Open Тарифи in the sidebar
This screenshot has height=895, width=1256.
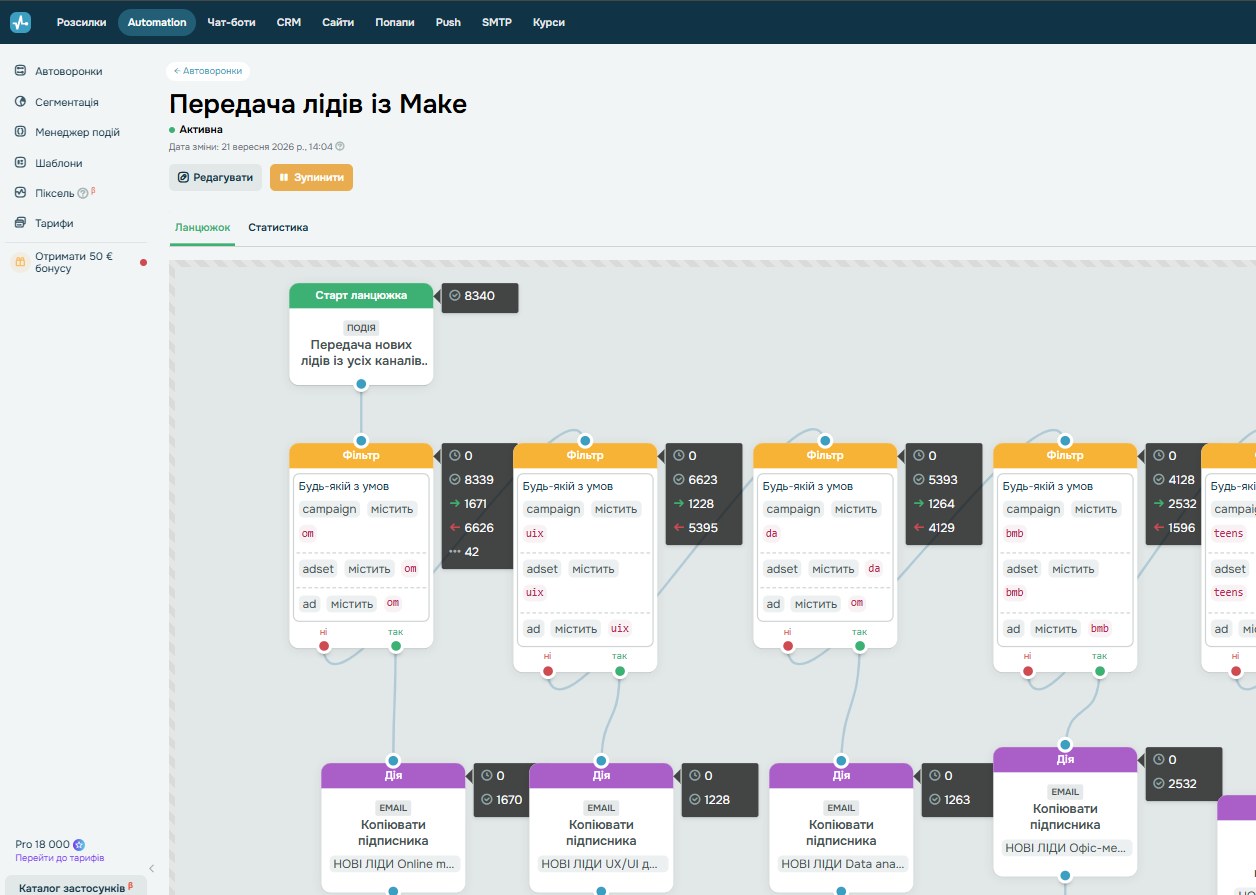point(54,223)
